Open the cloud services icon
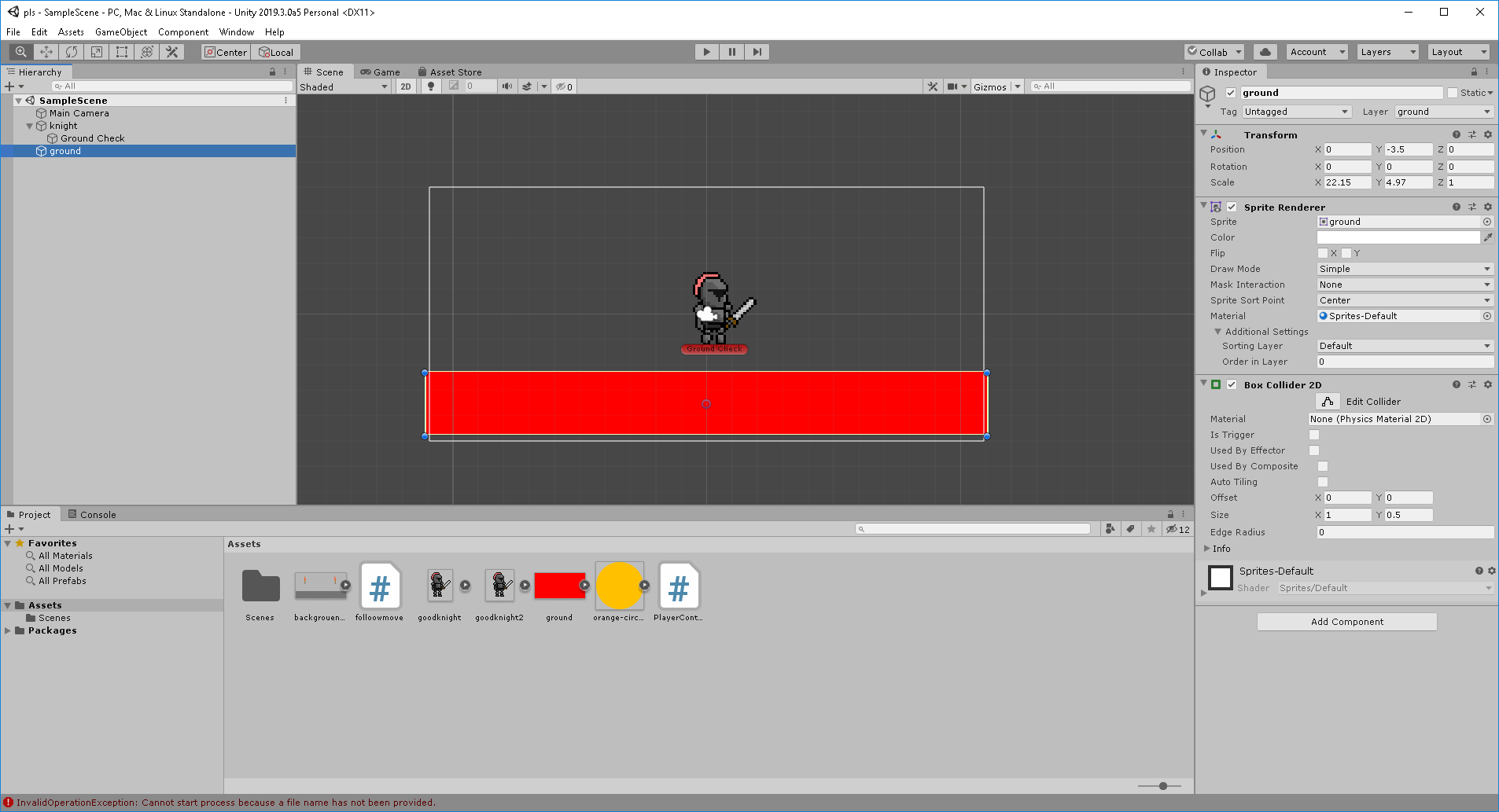Viewport: 1499px width, 812px height. tap(1265, 52)
